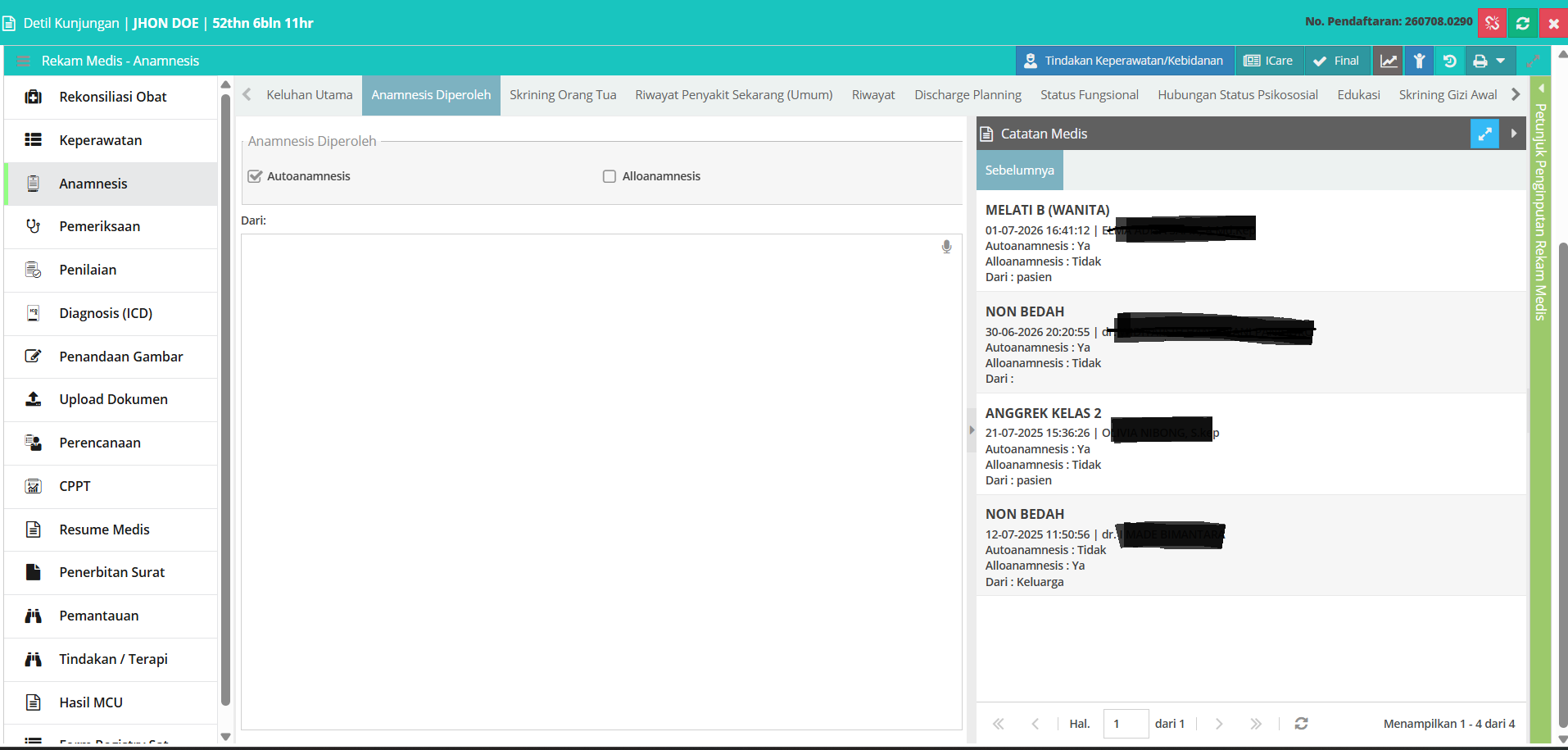Expand Catatan Medis panel with arrows icon

pyautogui.click(x=1484, y=134)
